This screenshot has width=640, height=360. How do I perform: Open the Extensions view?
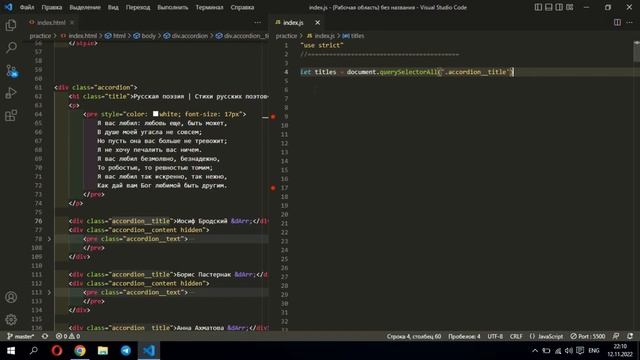click(x=11, y=116)
